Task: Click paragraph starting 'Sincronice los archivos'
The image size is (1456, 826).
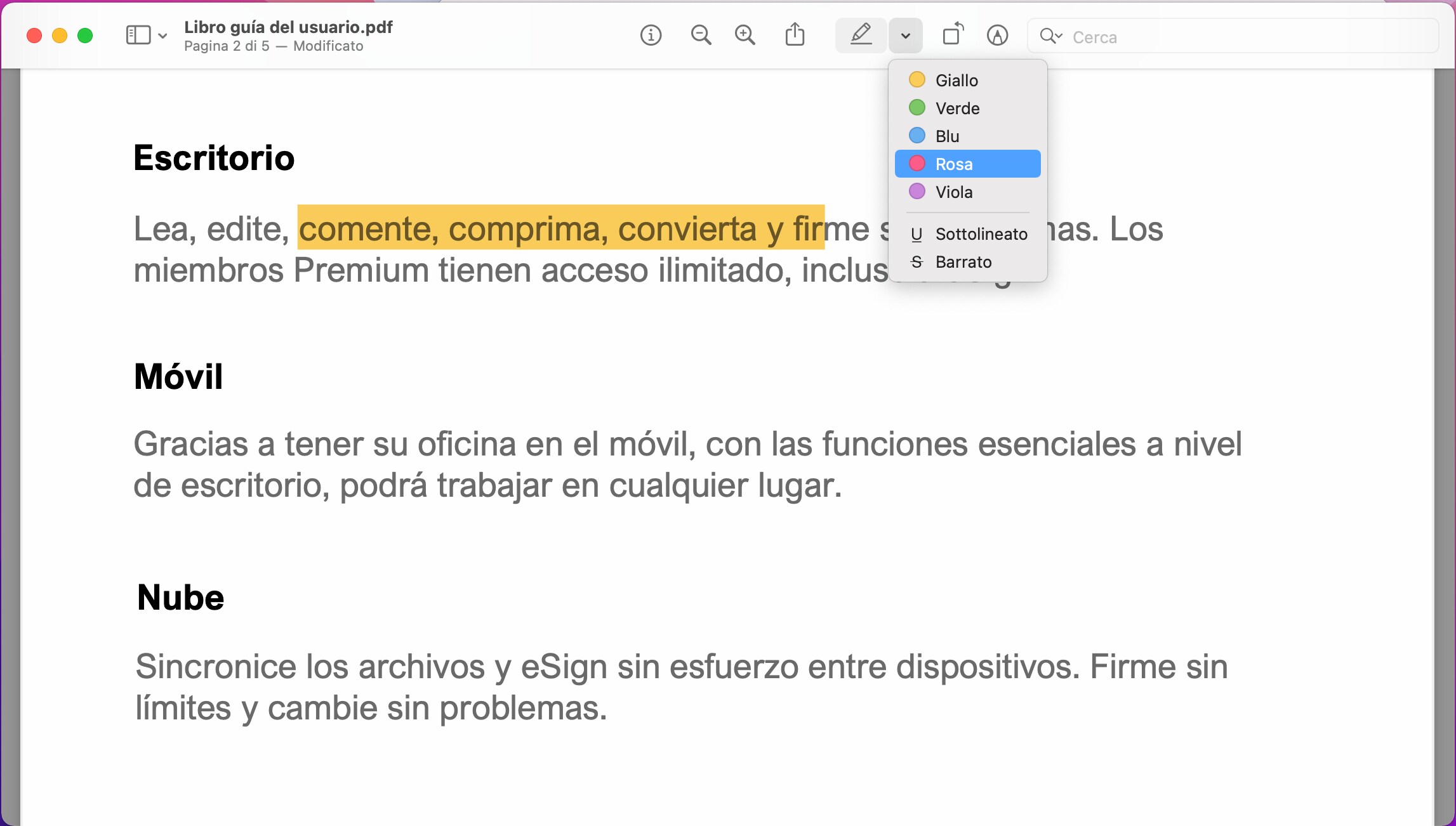Action: click(682, 687)
